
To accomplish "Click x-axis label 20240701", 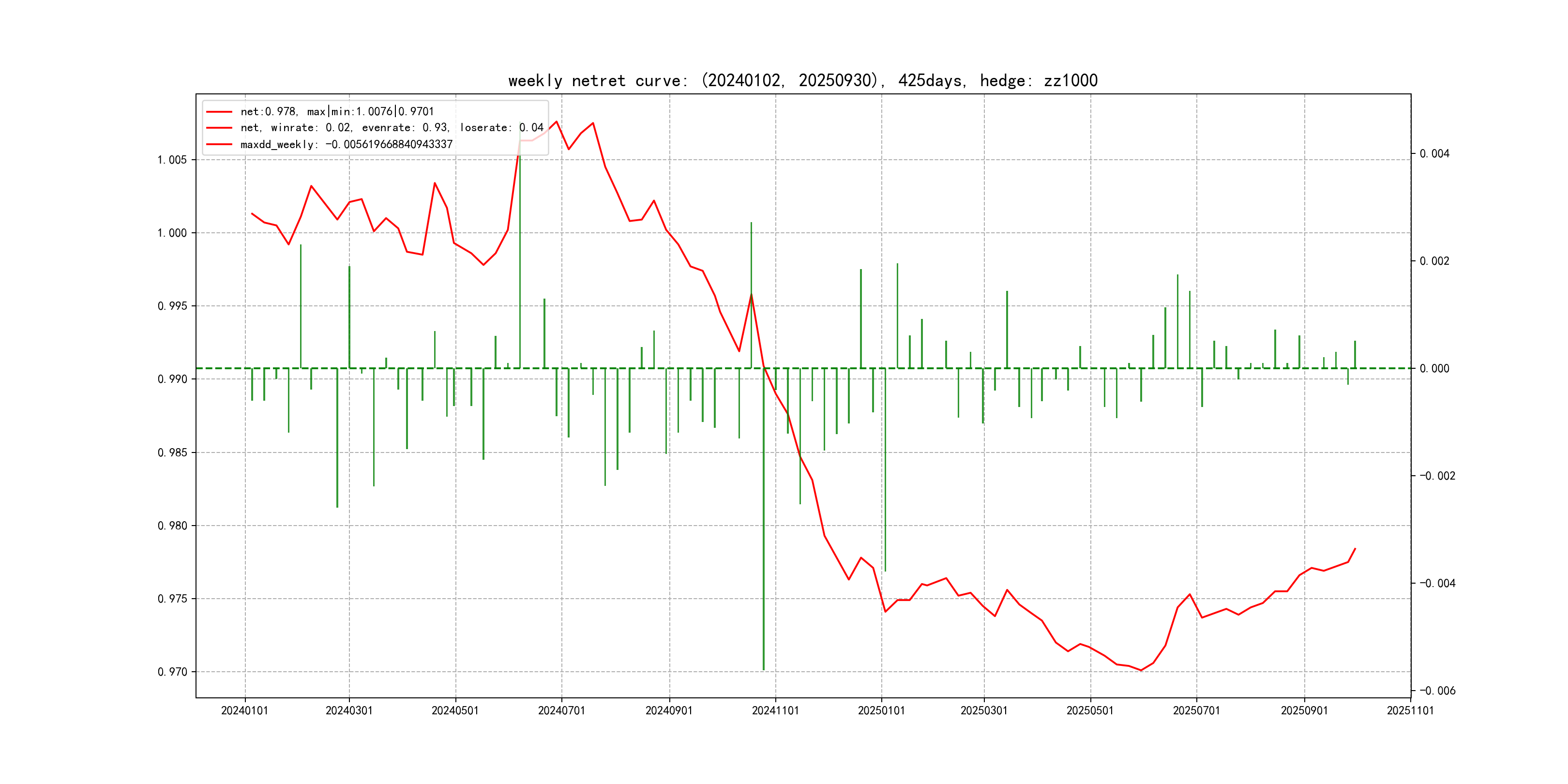I will (561, 710).
